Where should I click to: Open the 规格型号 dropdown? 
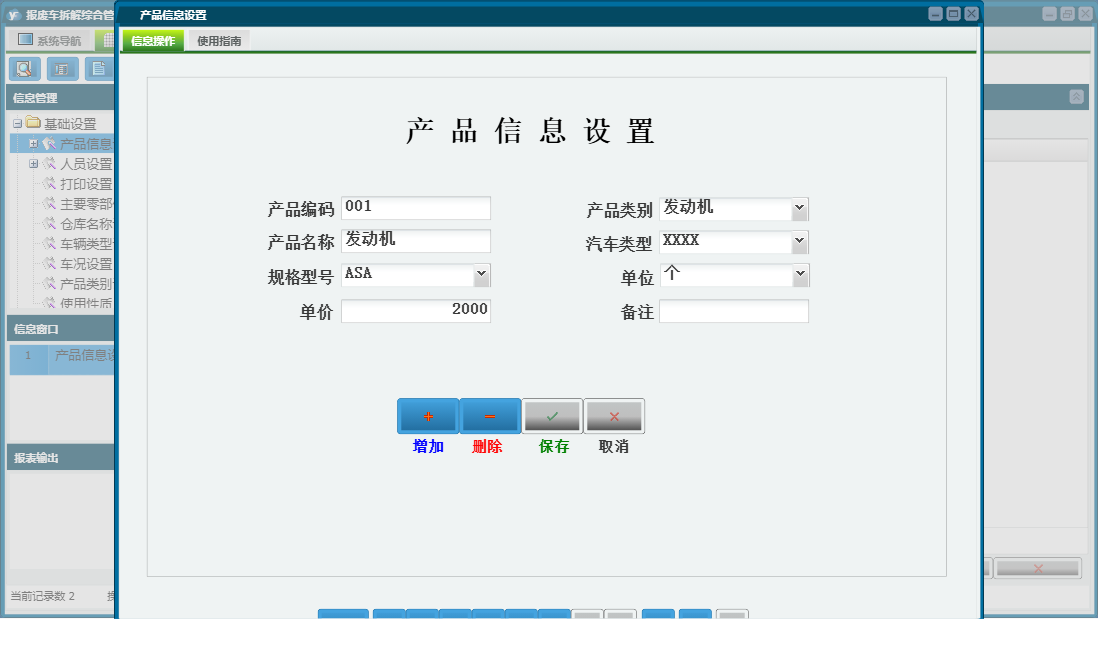481,274
